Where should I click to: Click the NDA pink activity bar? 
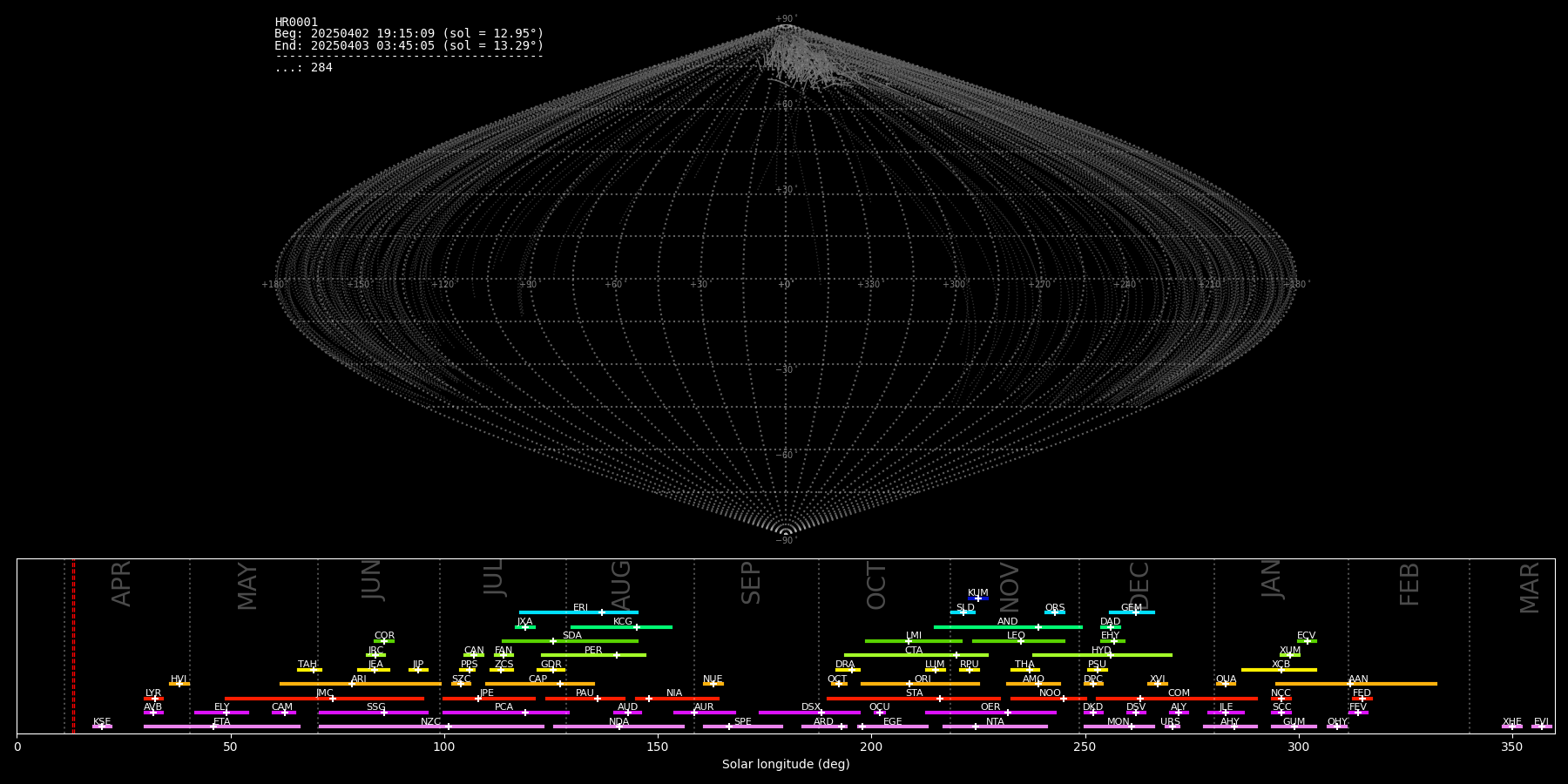point(619,727)
